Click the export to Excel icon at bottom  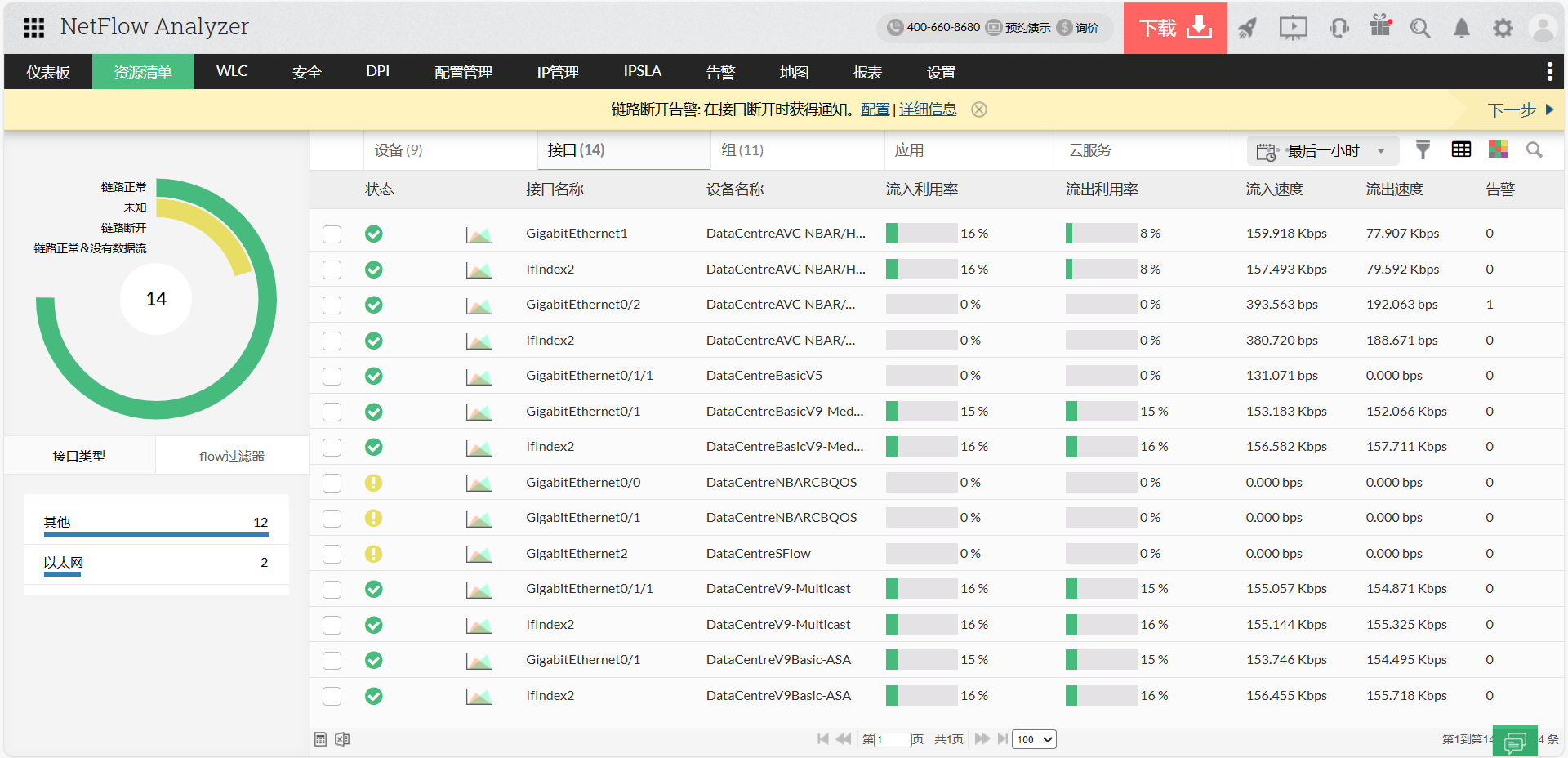(x=341, y=739)
